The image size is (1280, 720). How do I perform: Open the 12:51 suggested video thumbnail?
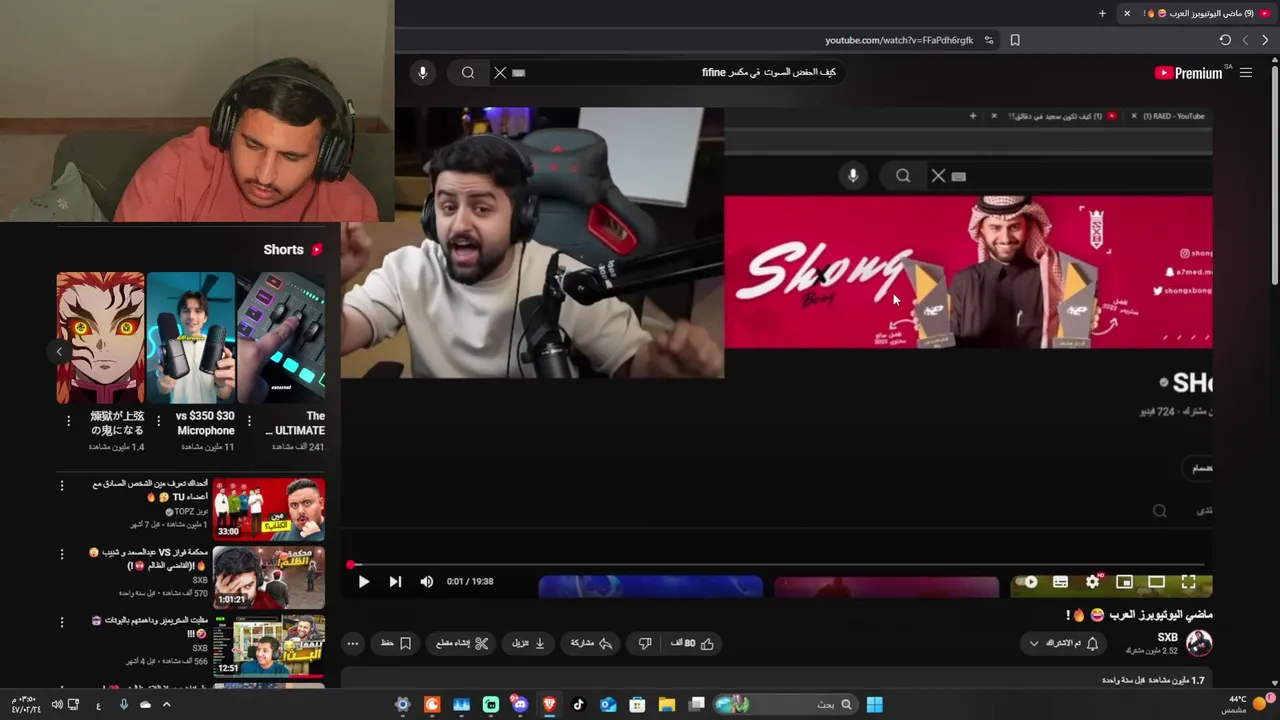point(269,646)
